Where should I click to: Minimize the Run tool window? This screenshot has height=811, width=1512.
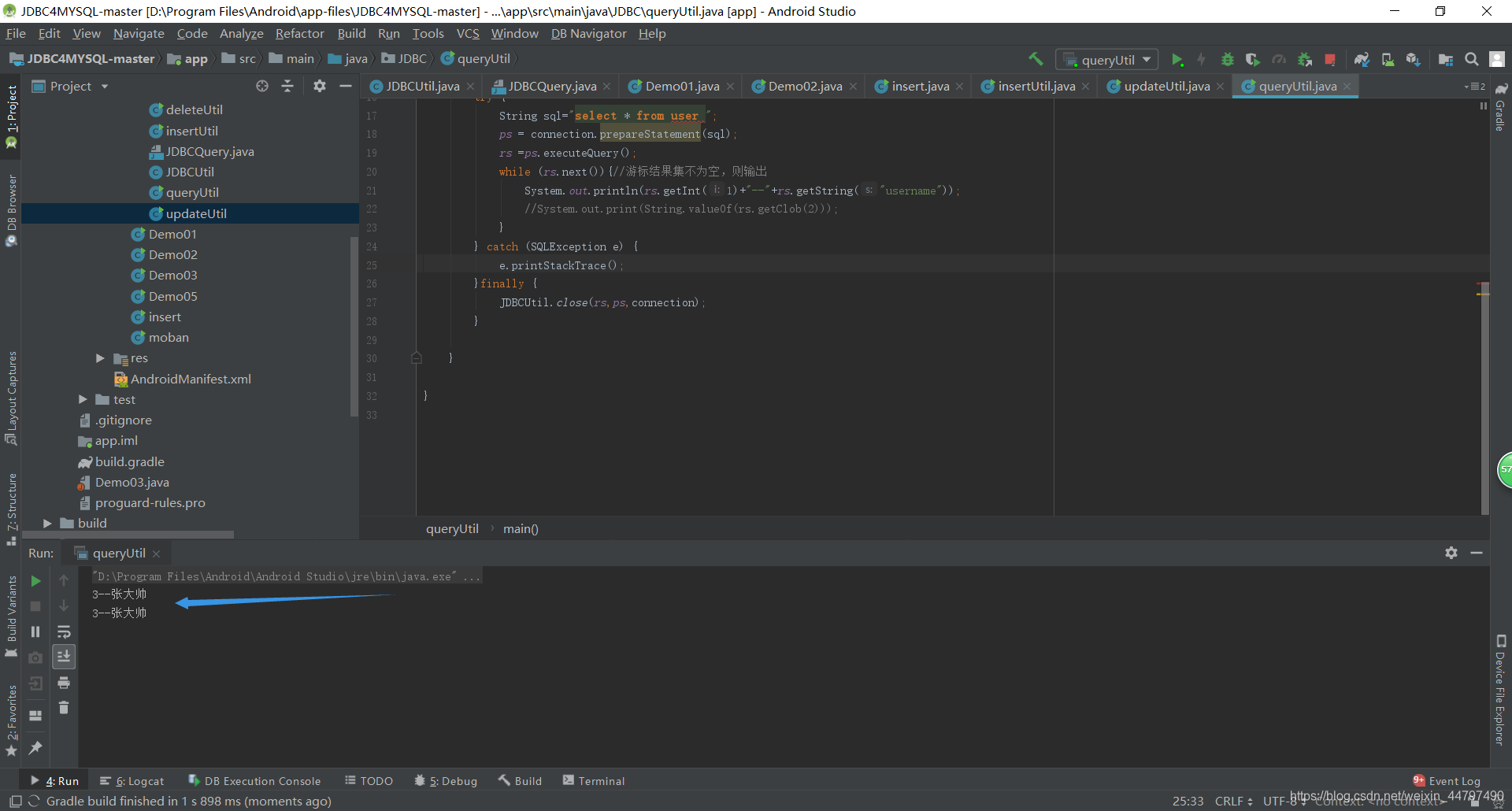point(1477,553)
